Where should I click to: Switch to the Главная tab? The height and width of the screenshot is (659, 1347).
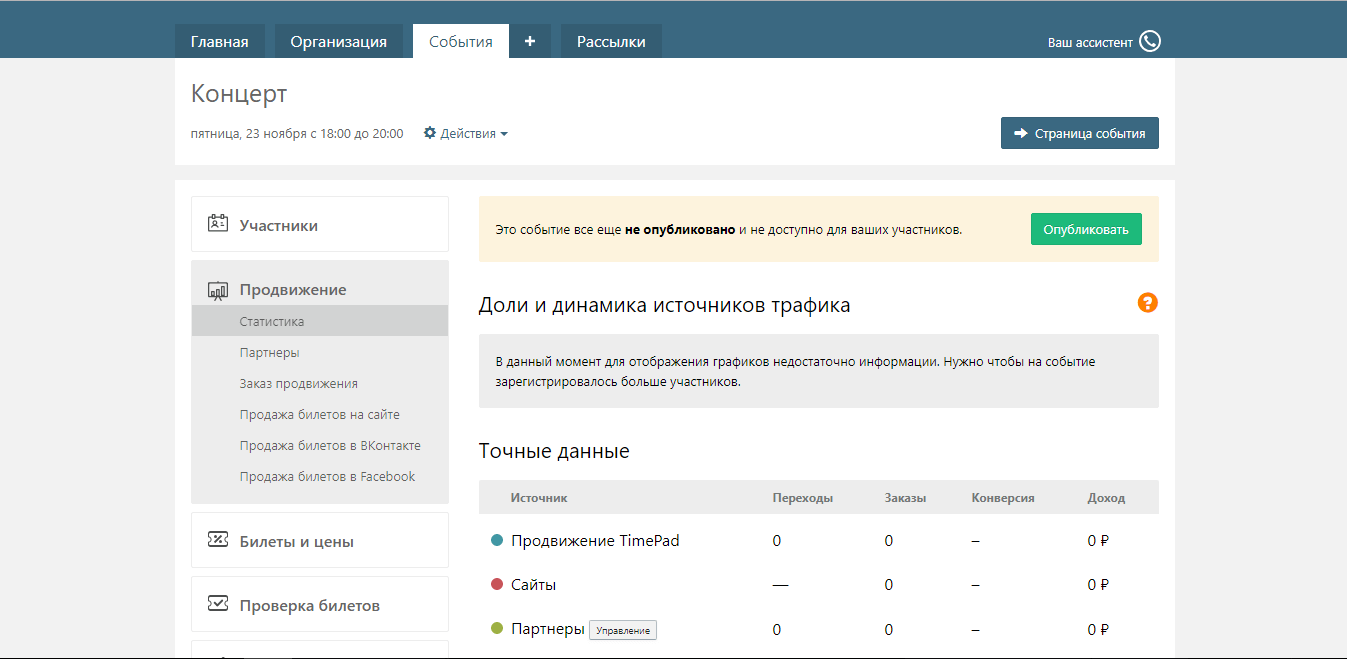pyautogui.click(x=219, y=42)
